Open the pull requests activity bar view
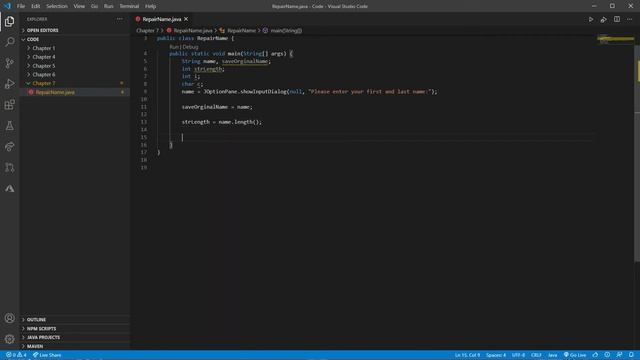The height and width of the screenshot is (360, 640). click(x=9, y=167)
